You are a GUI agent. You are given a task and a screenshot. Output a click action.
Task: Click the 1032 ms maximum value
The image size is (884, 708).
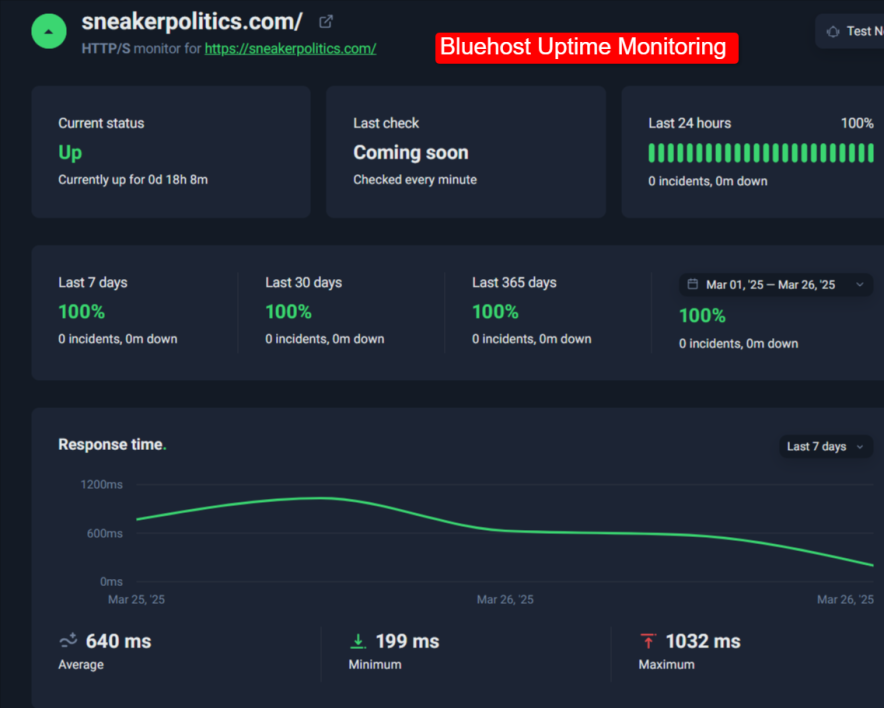702,641
